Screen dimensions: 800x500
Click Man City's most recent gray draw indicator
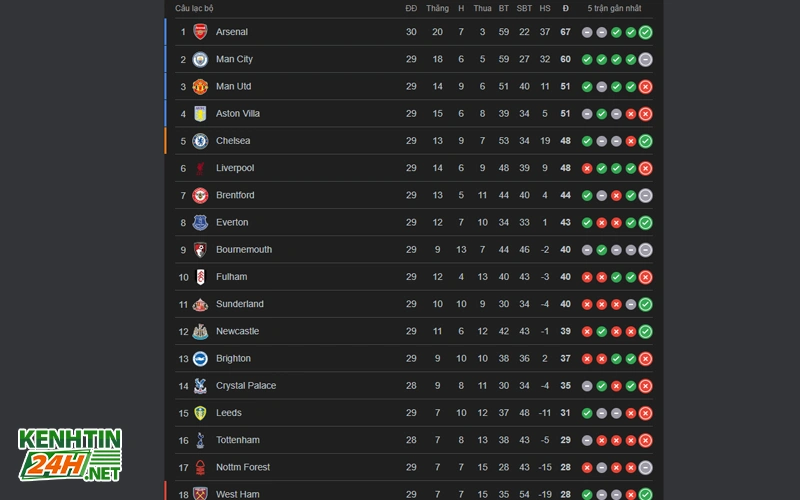pyautogui.click(x=646, y=59)
